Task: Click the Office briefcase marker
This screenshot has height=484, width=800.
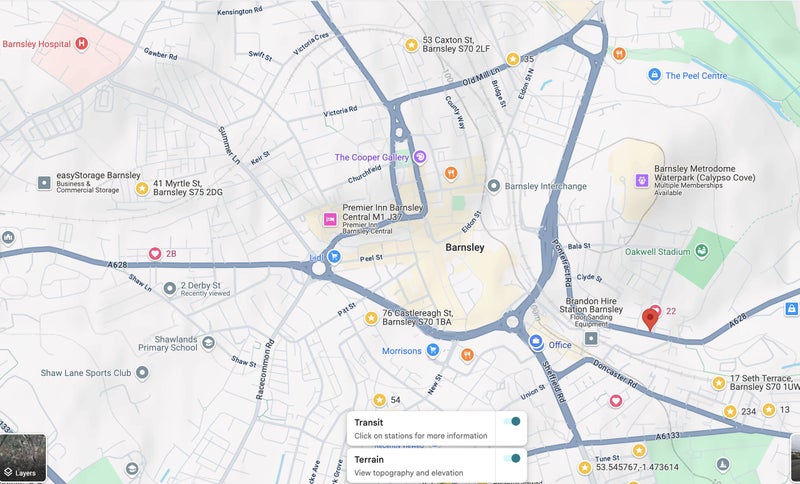Action: [536, 342]
